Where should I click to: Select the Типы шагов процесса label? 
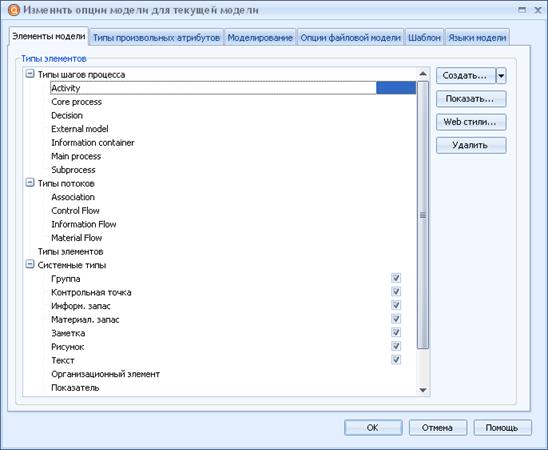pos(81,74)
